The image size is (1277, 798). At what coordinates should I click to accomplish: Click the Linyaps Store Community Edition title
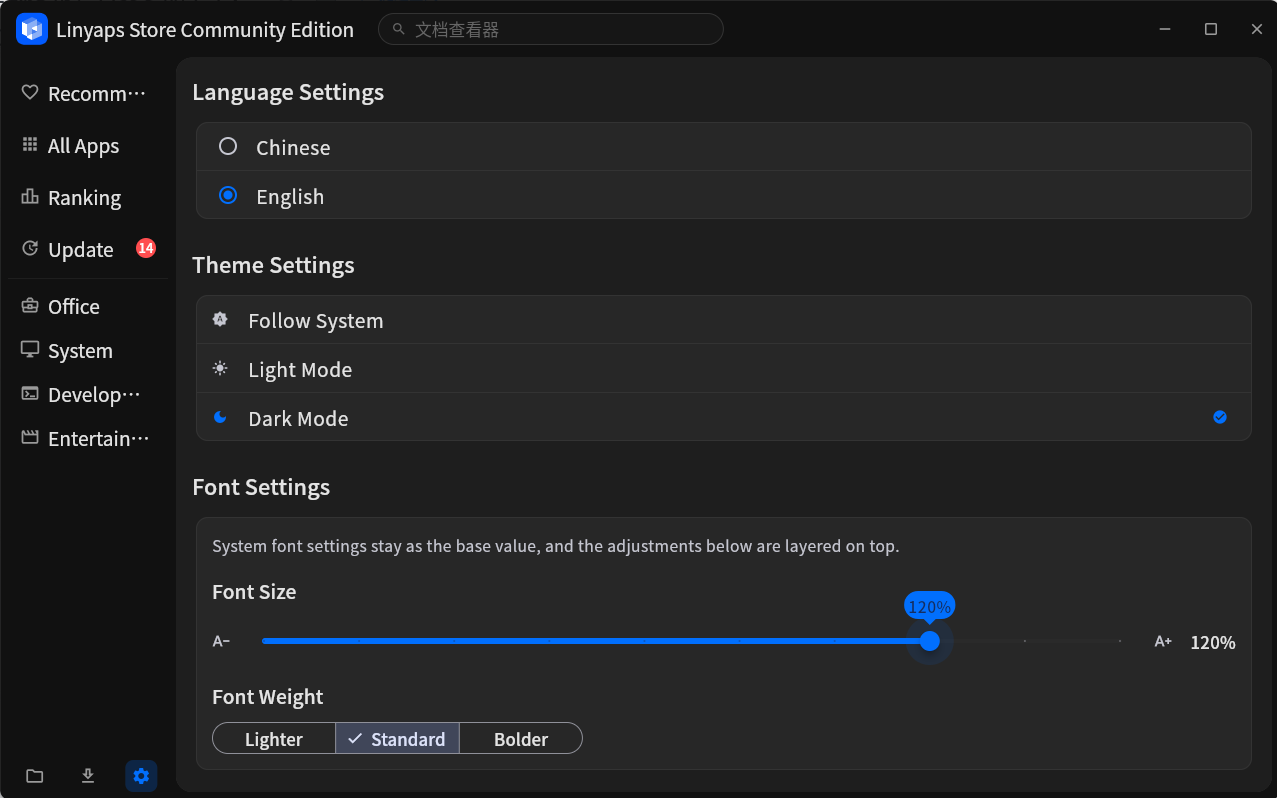[205, 30]
